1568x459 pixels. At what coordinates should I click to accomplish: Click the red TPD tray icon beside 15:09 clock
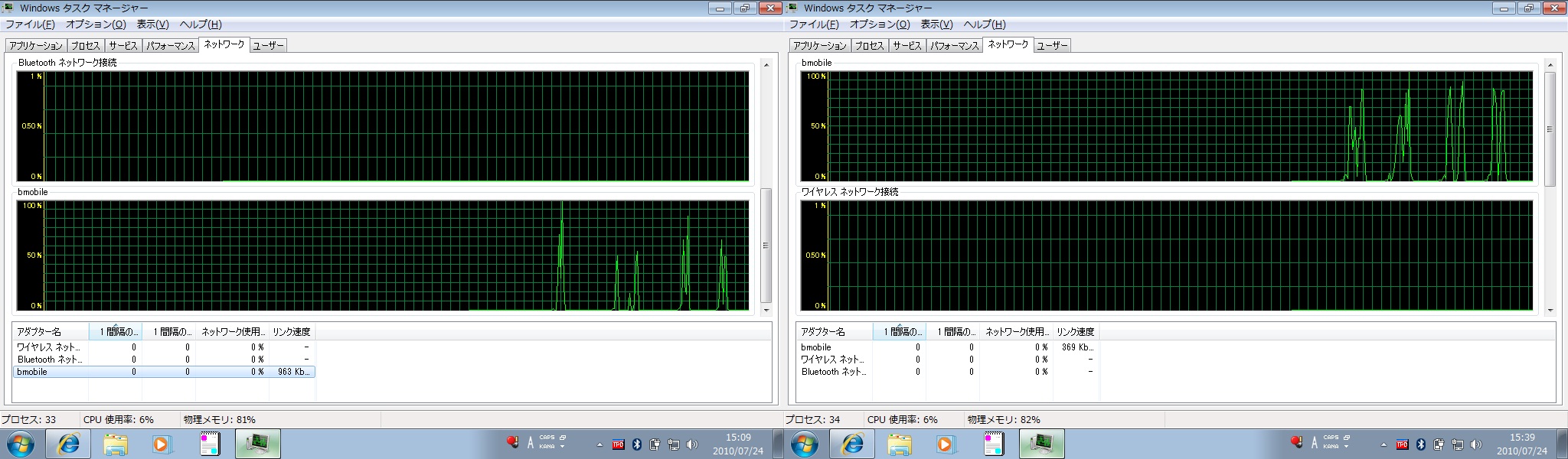(x=618, y=444)
